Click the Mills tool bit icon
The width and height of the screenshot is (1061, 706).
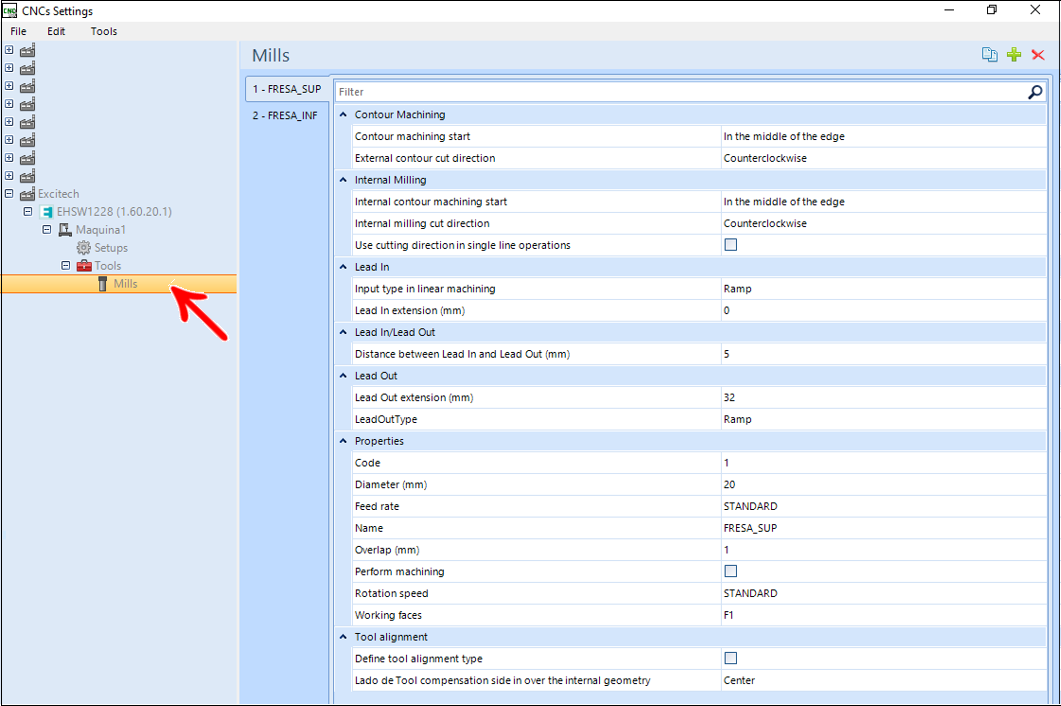coord(102,284)
